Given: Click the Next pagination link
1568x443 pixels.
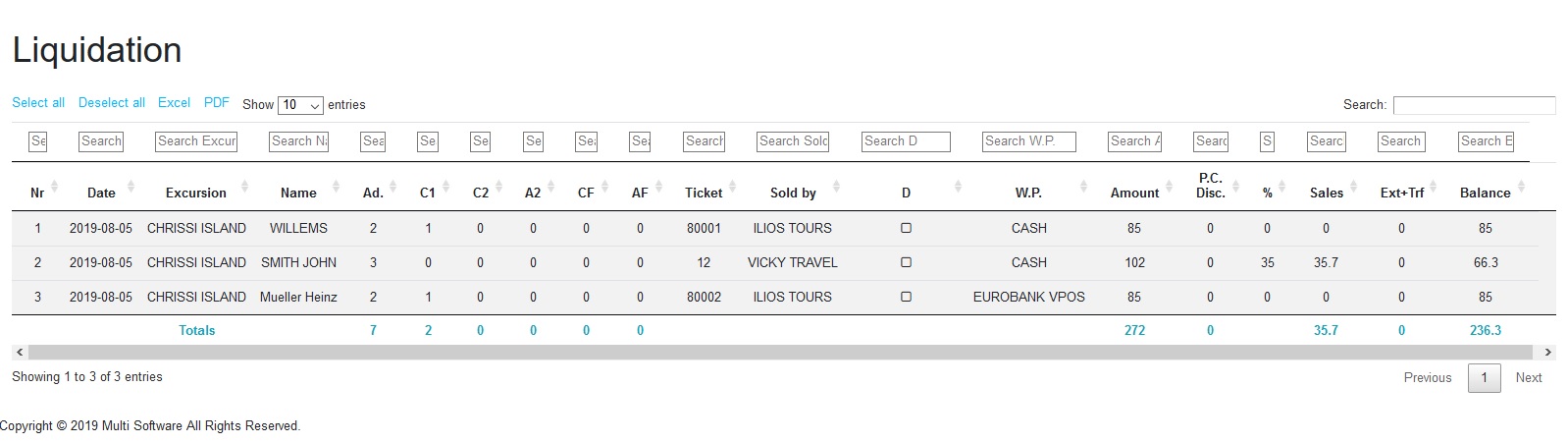Looking at the screenshot, I should point(1528,378).
